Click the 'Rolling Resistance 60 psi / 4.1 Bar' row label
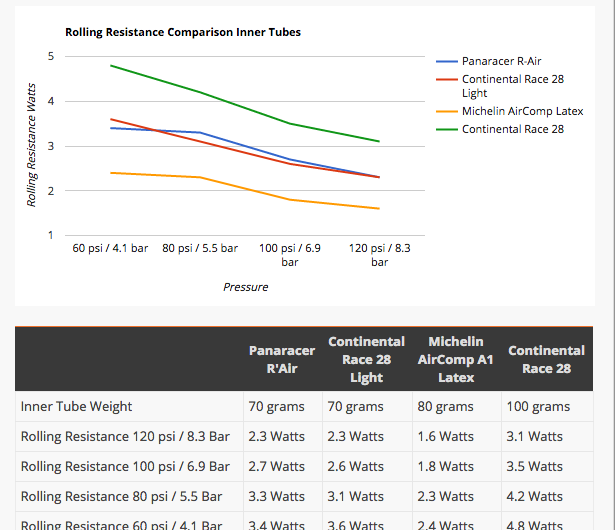 click(x=121, y=525)
